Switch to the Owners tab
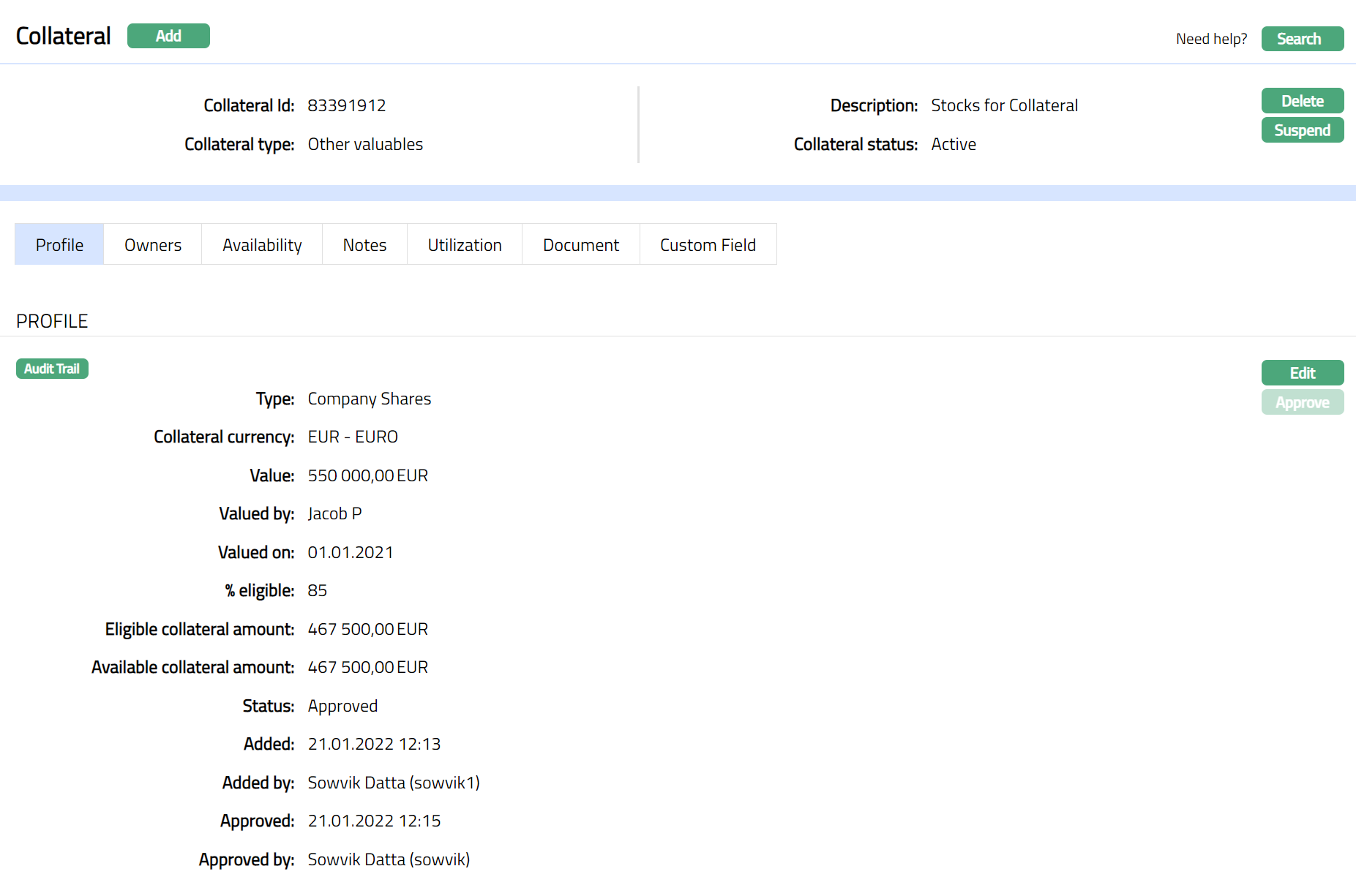 tap(153, 245)
